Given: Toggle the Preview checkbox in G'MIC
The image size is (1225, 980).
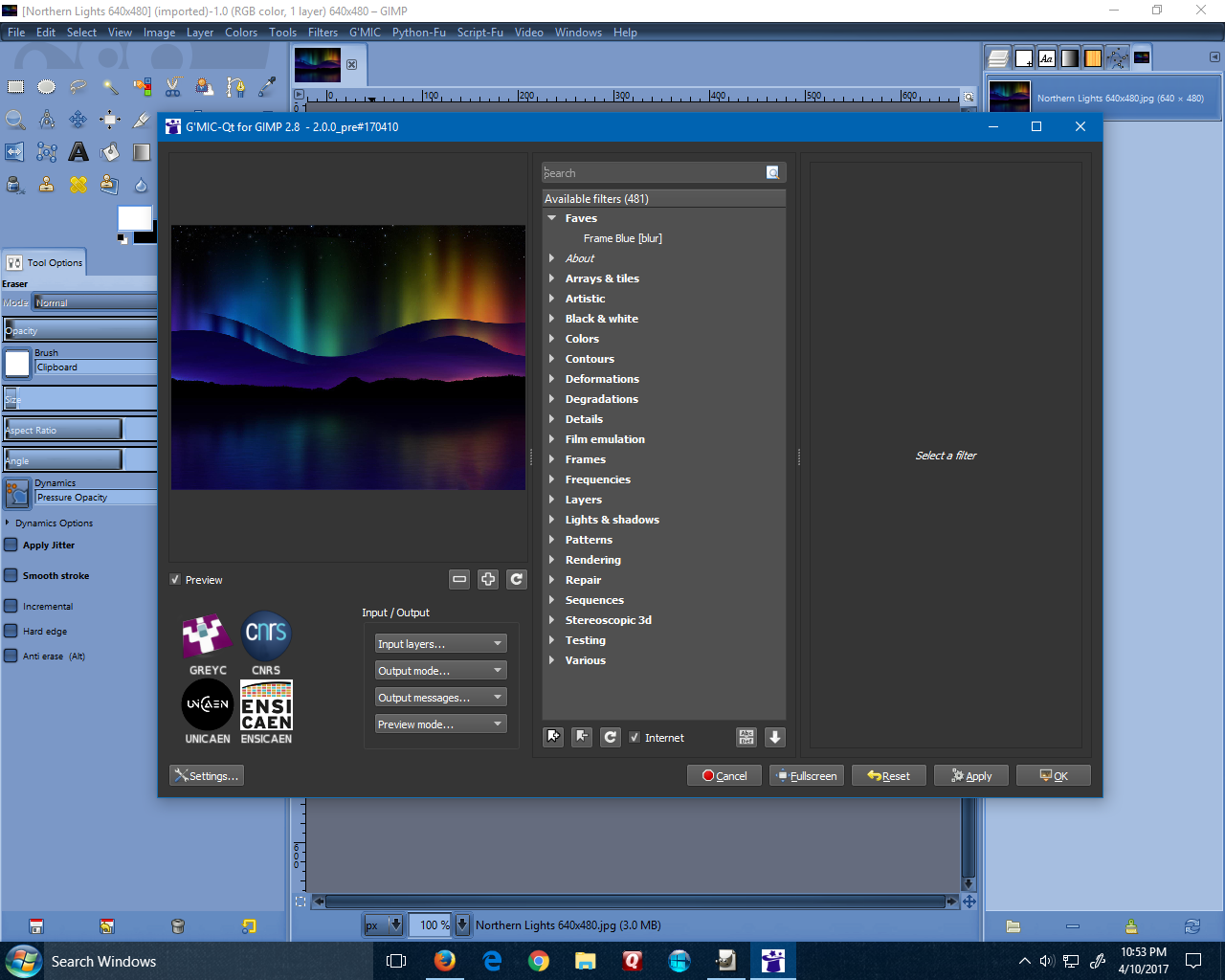Looking at the screenshot, I should tap(175, 580).
